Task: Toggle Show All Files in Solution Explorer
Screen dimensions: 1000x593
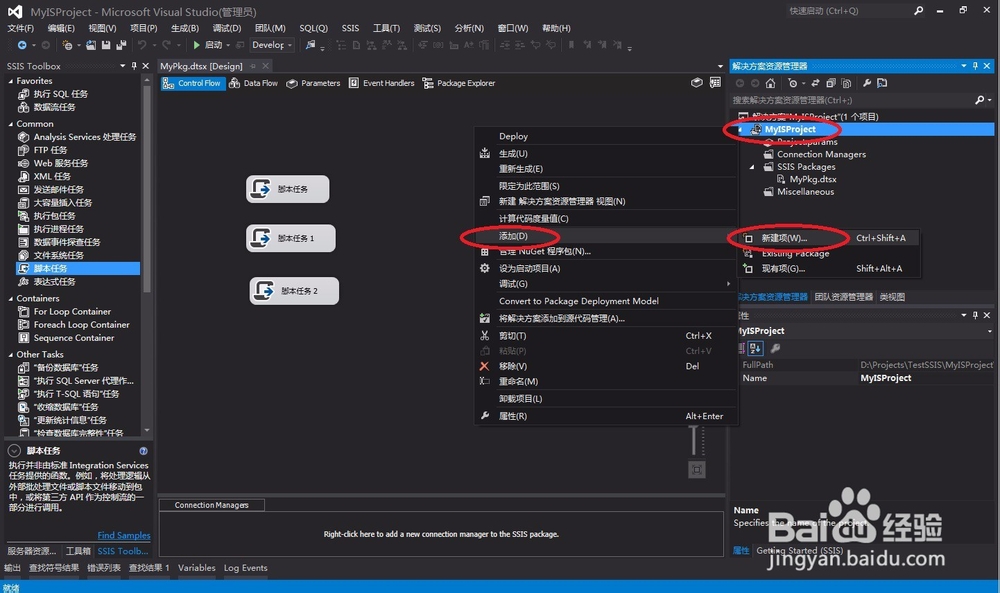Action: pos(846,84)
